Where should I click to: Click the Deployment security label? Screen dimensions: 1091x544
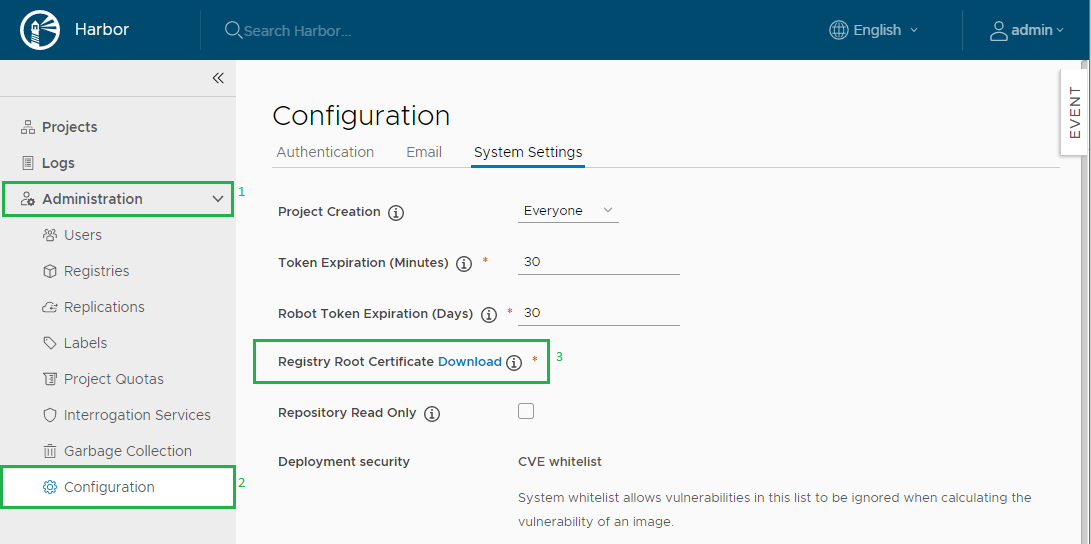point(344,462)
